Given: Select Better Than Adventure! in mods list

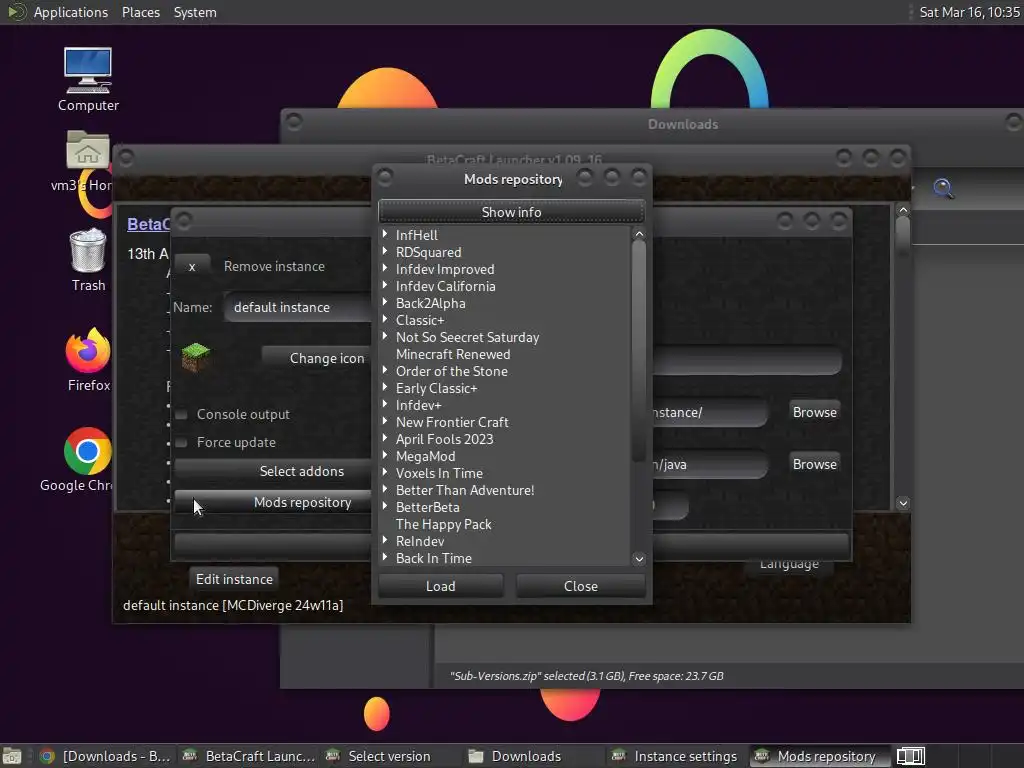Looking at the screenshot, I should click(x=464, y=490).
